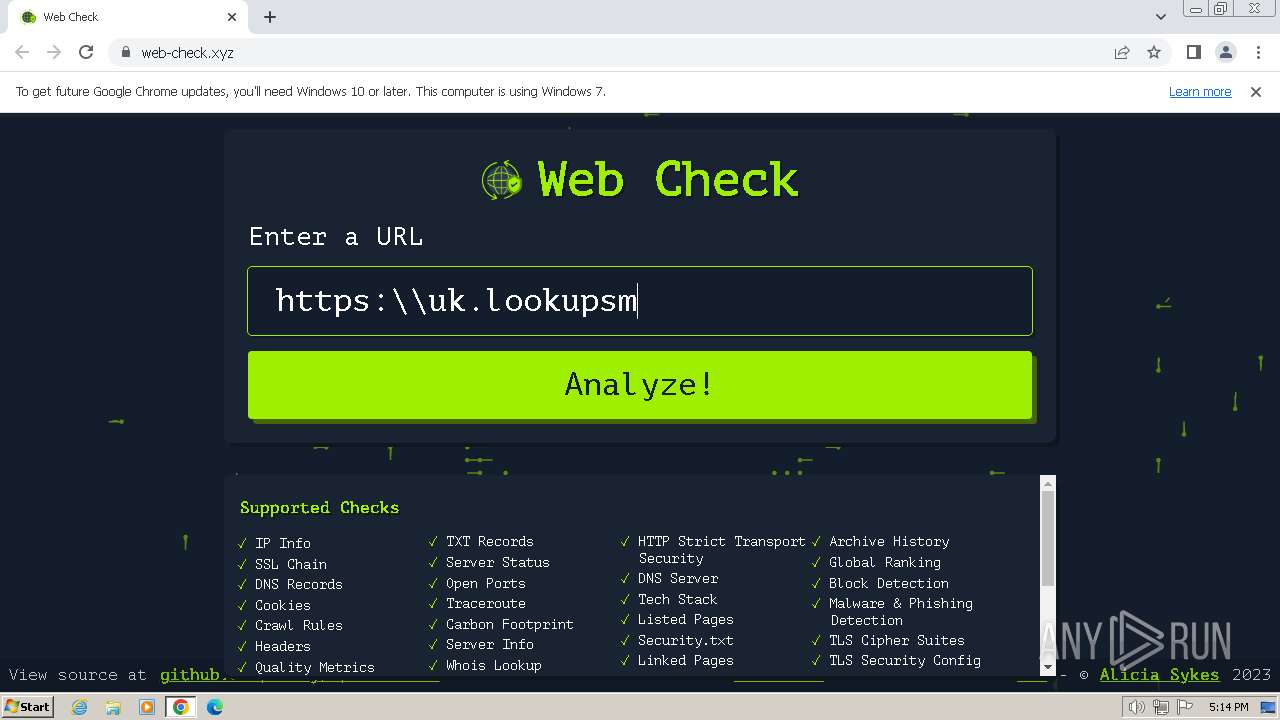Image resolution: width=1280 pixels, height=720 pixels.
Task: Click the Supported Checks scrollbar thumb
Action: coord(1048,538)
